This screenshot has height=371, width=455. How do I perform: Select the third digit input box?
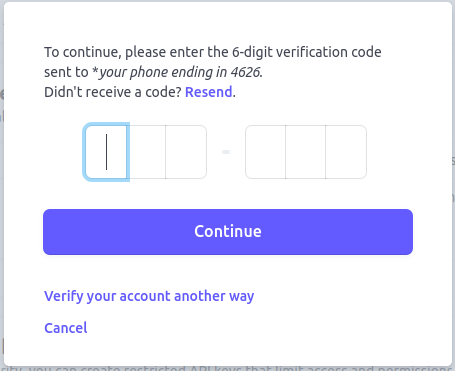pos(186,152)
